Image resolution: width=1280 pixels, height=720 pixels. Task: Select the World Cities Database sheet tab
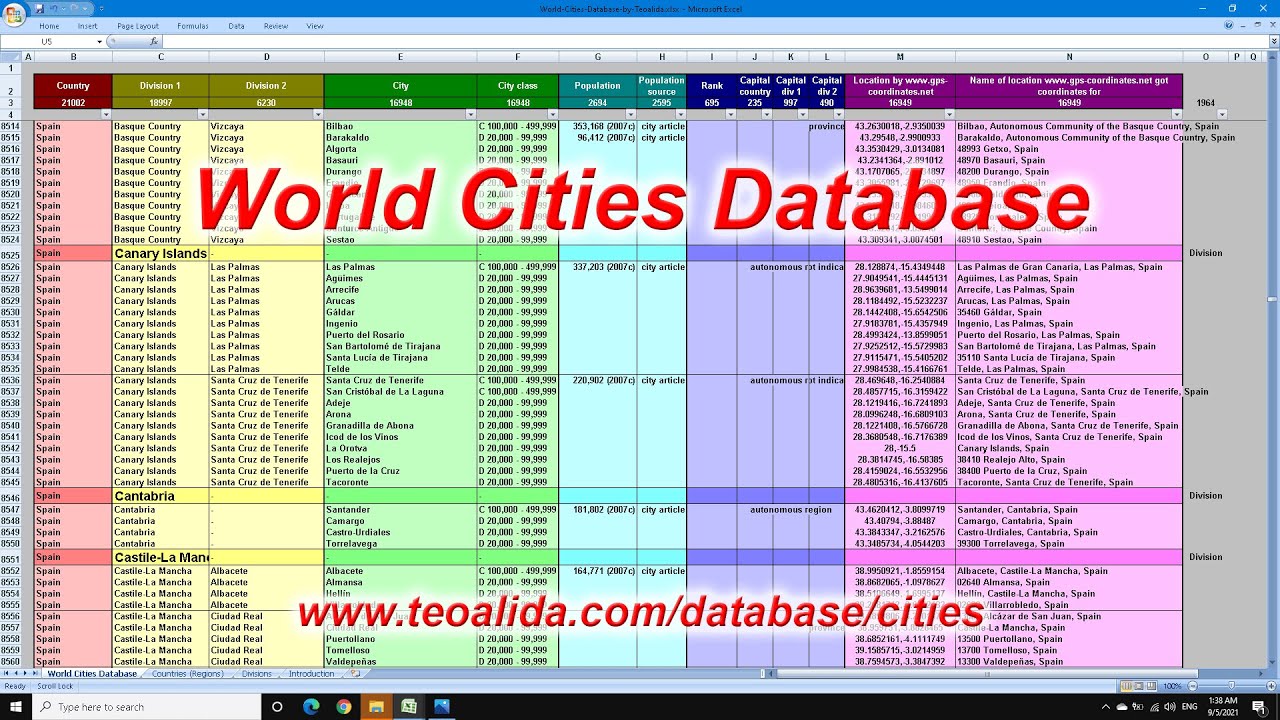92,674
